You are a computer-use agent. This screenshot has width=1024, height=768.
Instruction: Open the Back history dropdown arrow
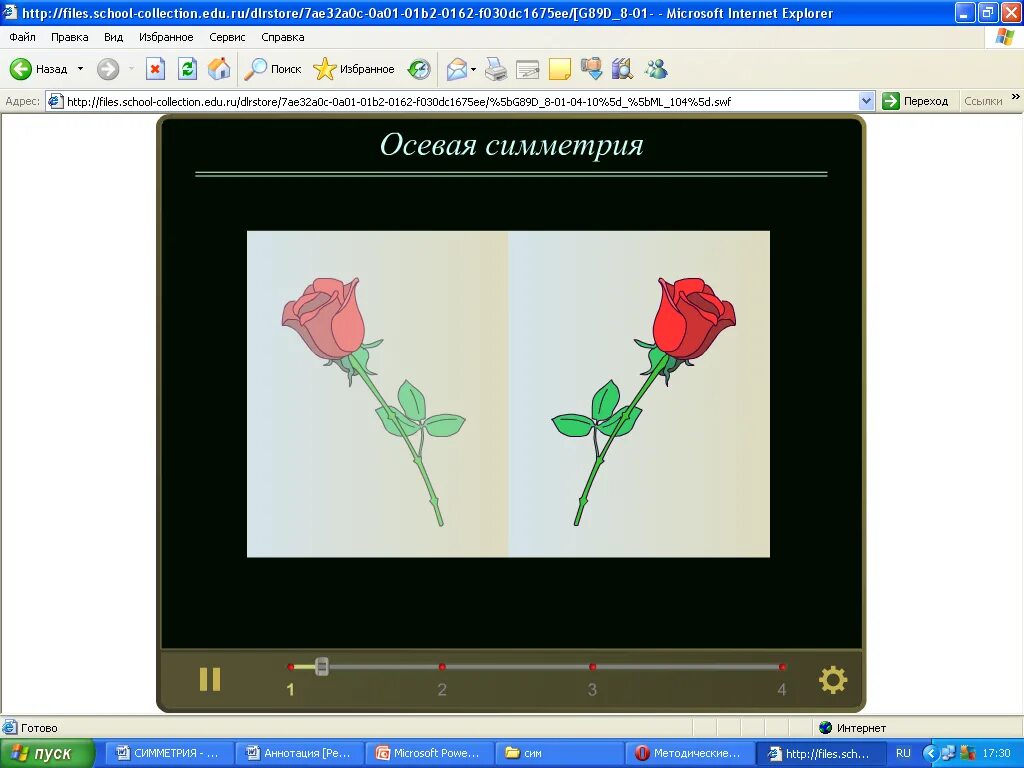click(x=80, y=69)
